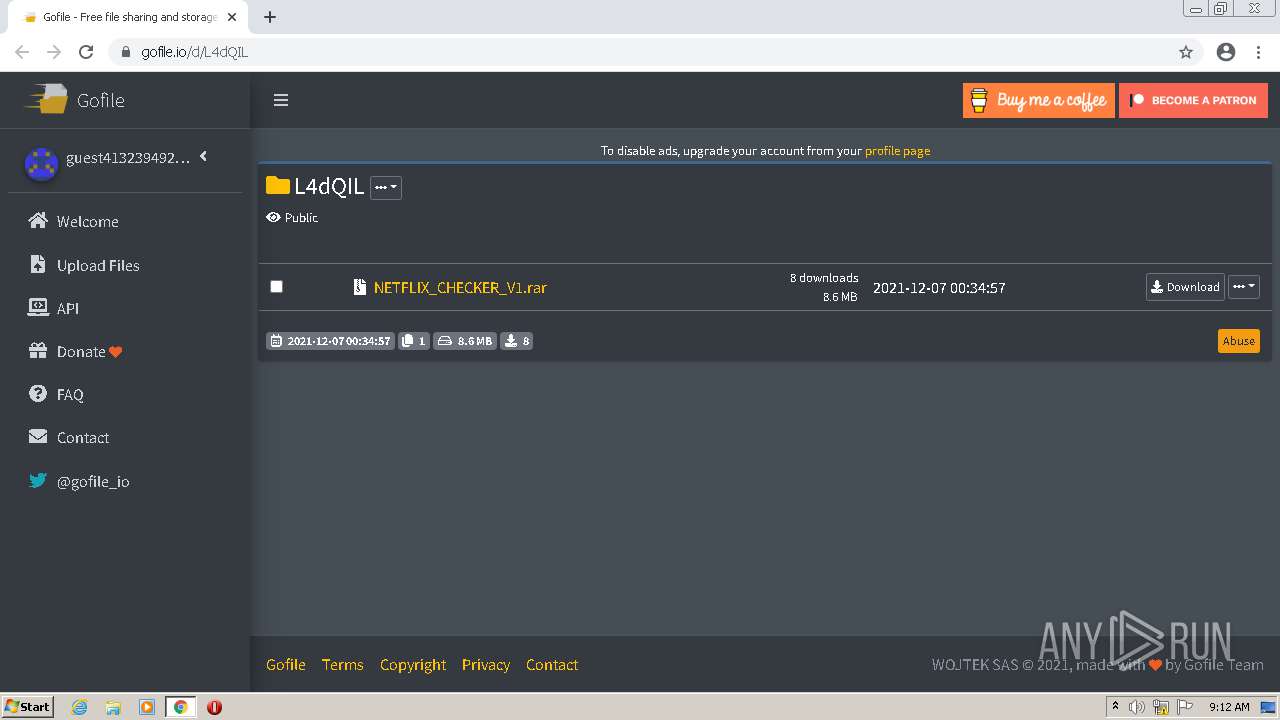Open the Contact sidebar item

tap(83, 438)
